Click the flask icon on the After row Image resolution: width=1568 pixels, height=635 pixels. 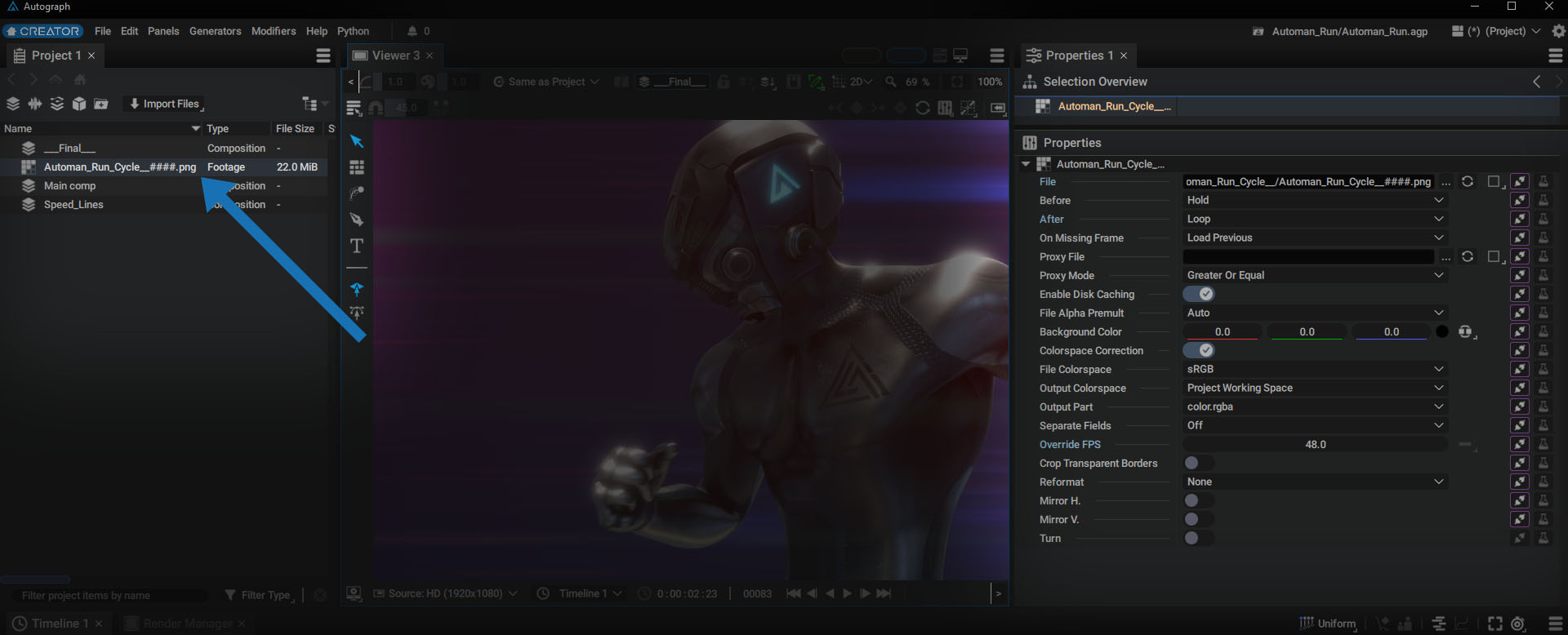[x=1543, y=219]
